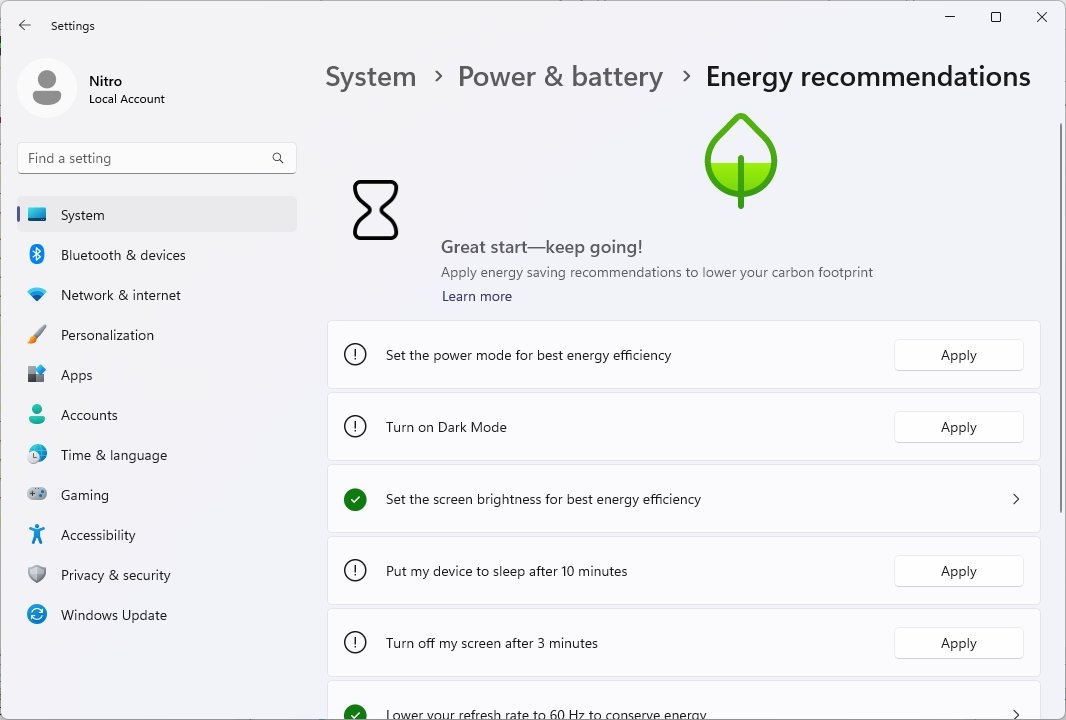Click the Nitro user avatar picture
Screen dimensions: 1066x720
tap(47, 88)
